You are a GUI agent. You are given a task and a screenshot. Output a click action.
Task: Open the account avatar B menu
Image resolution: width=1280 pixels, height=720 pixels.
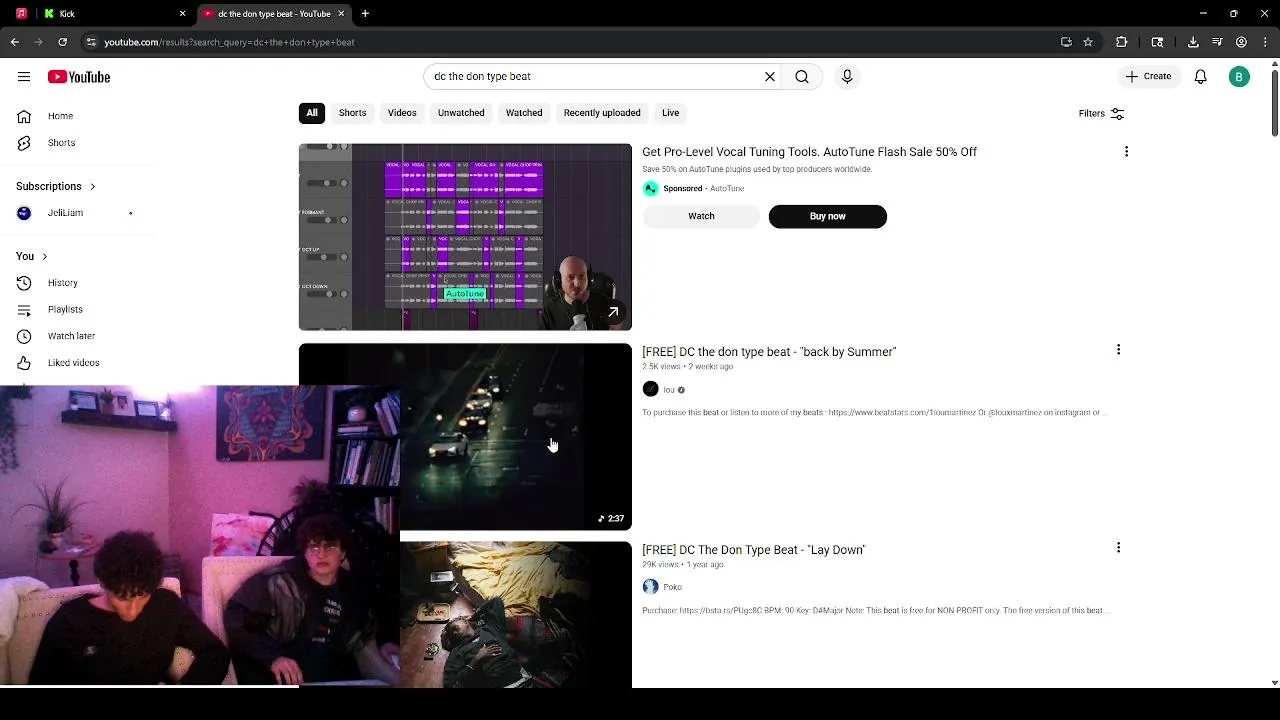point(1239,77)
